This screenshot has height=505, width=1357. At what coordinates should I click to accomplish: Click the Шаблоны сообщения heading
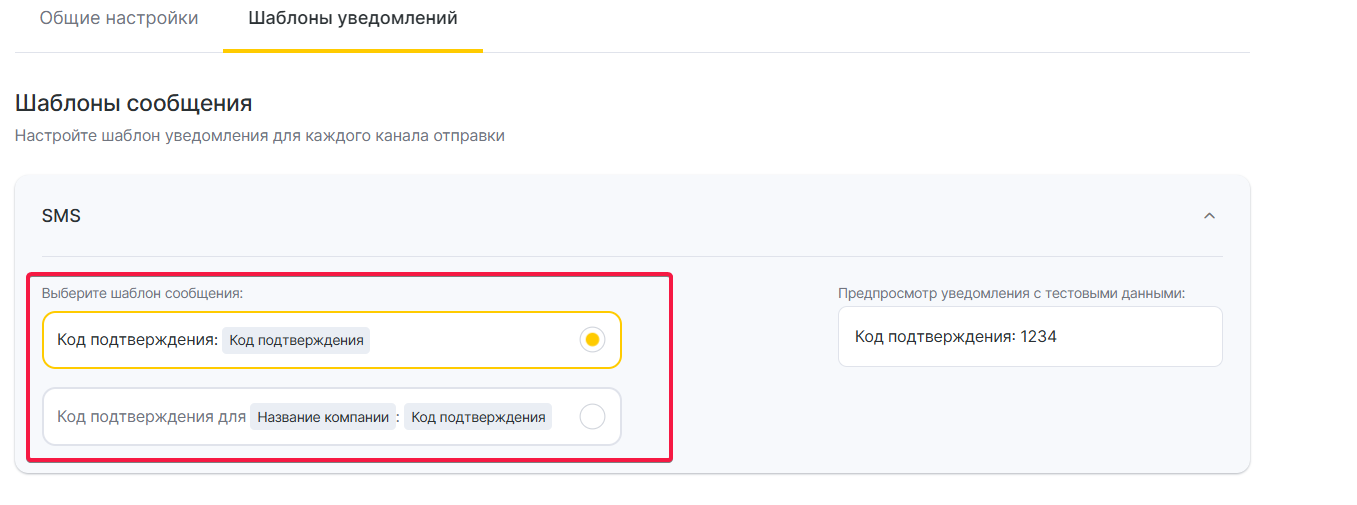pyautogui.click(x=133, y=103)
